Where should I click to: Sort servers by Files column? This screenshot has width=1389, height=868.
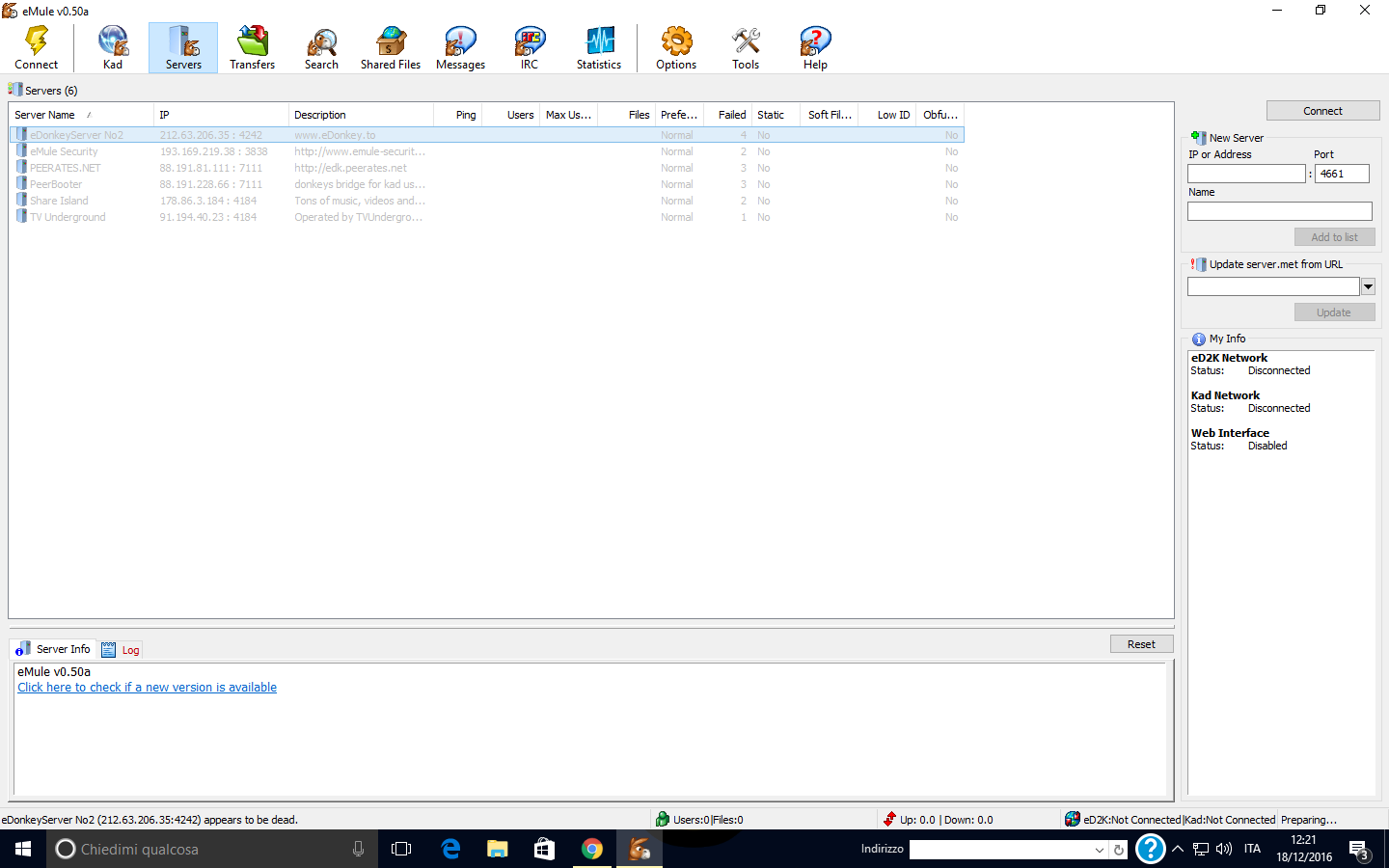626,115
